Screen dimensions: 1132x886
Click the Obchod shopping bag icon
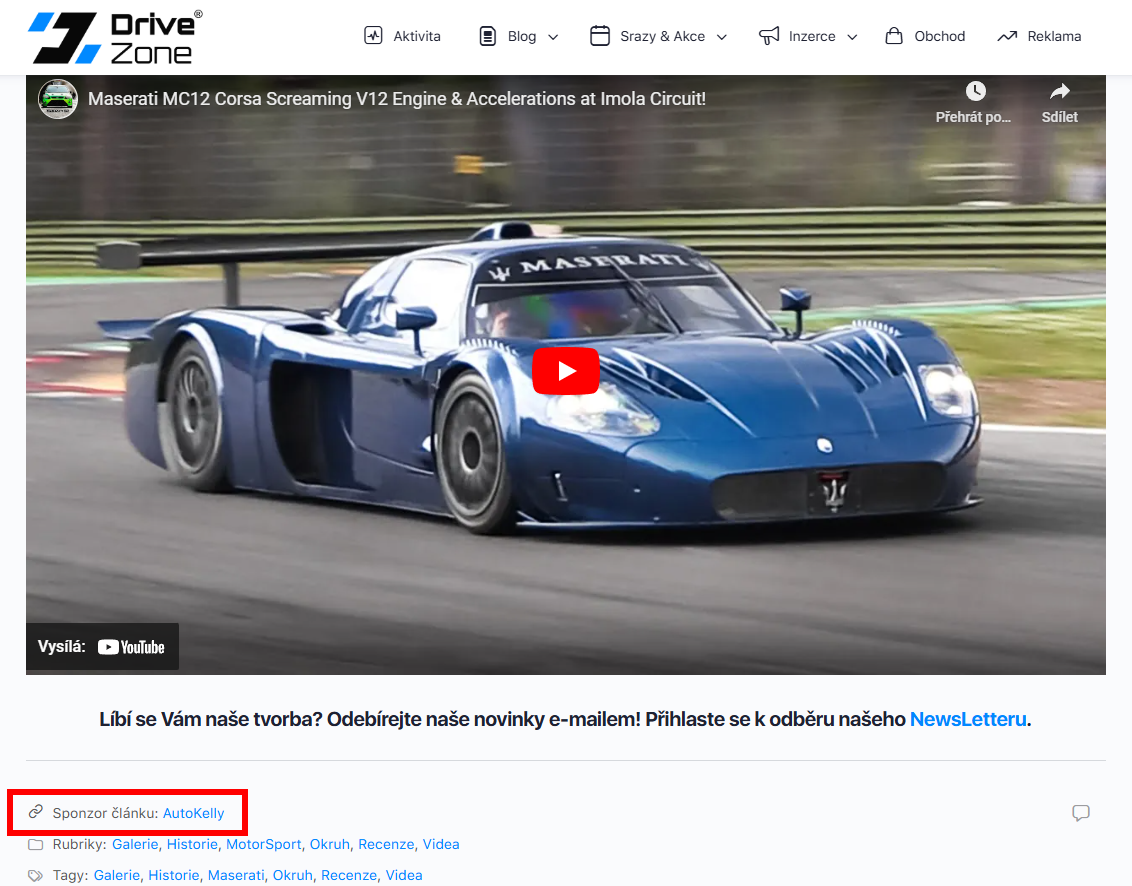(894, 36)
